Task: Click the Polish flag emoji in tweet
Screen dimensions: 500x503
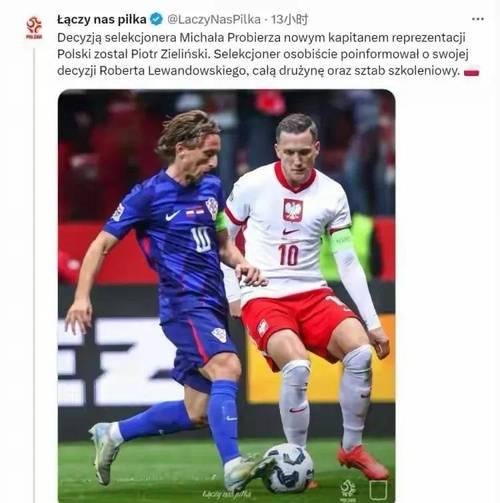Action: point(472,72)
